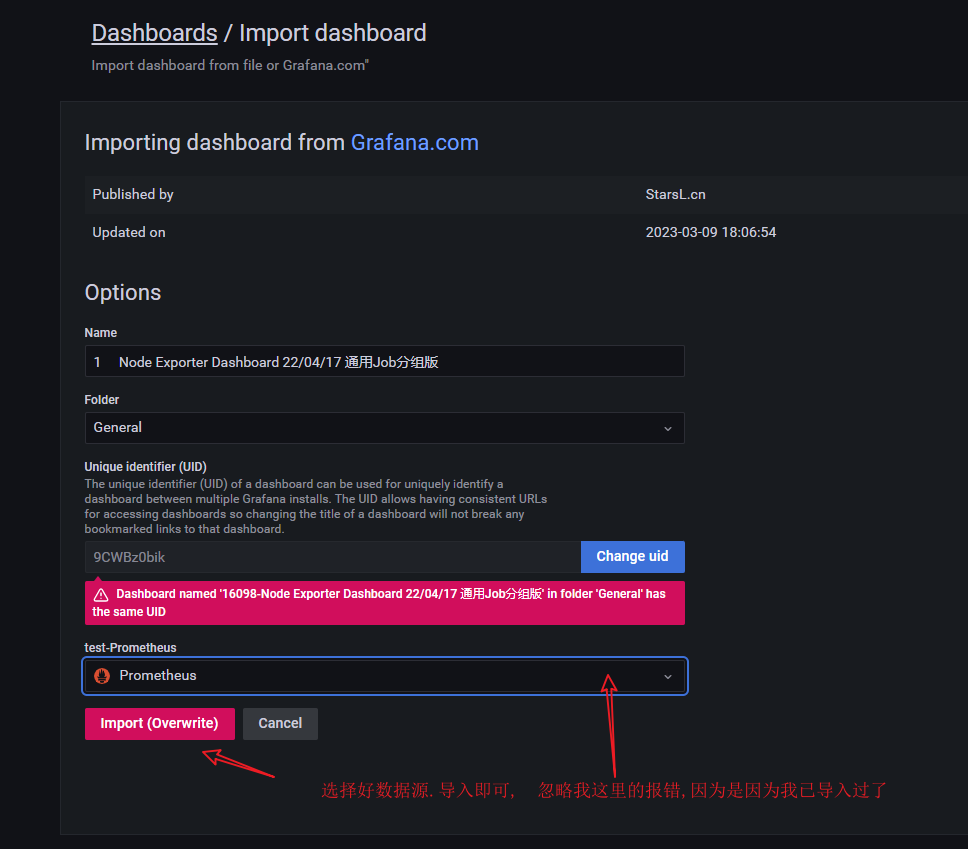Click the Import (Overwrite) button
Viewport: 968px width, 849px height.
(x=160, y=723)
